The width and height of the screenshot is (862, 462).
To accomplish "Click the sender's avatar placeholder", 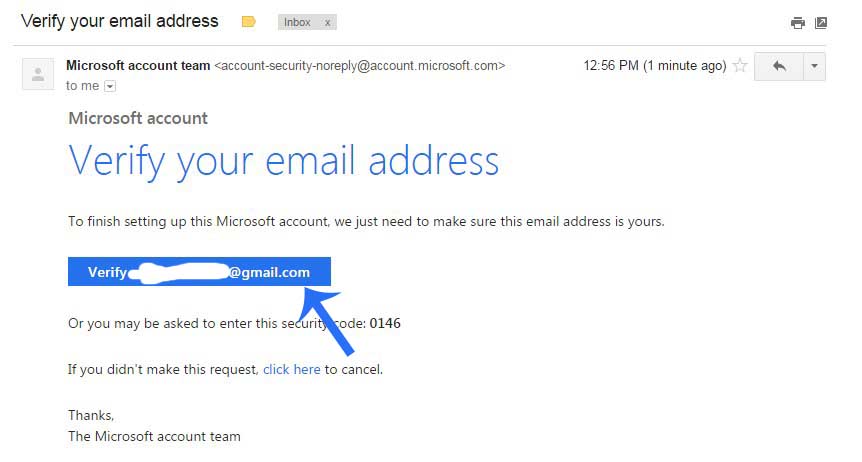I will pyautogui.click(x=38, y=74).
